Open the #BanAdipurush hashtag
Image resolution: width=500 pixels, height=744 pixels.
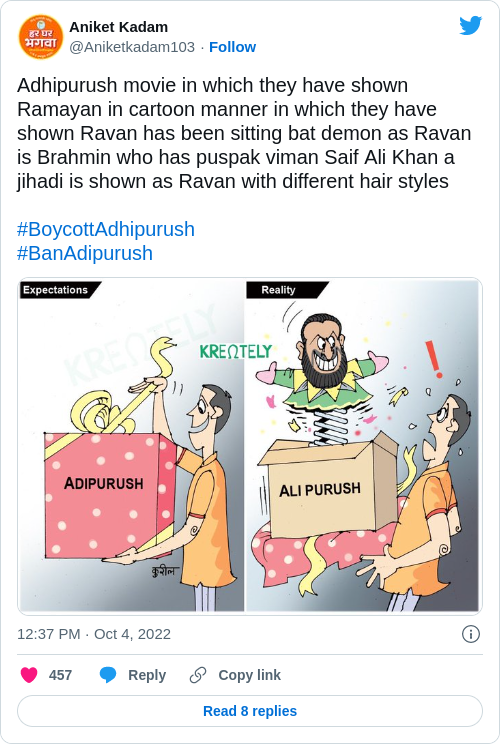tap(85, 253)
